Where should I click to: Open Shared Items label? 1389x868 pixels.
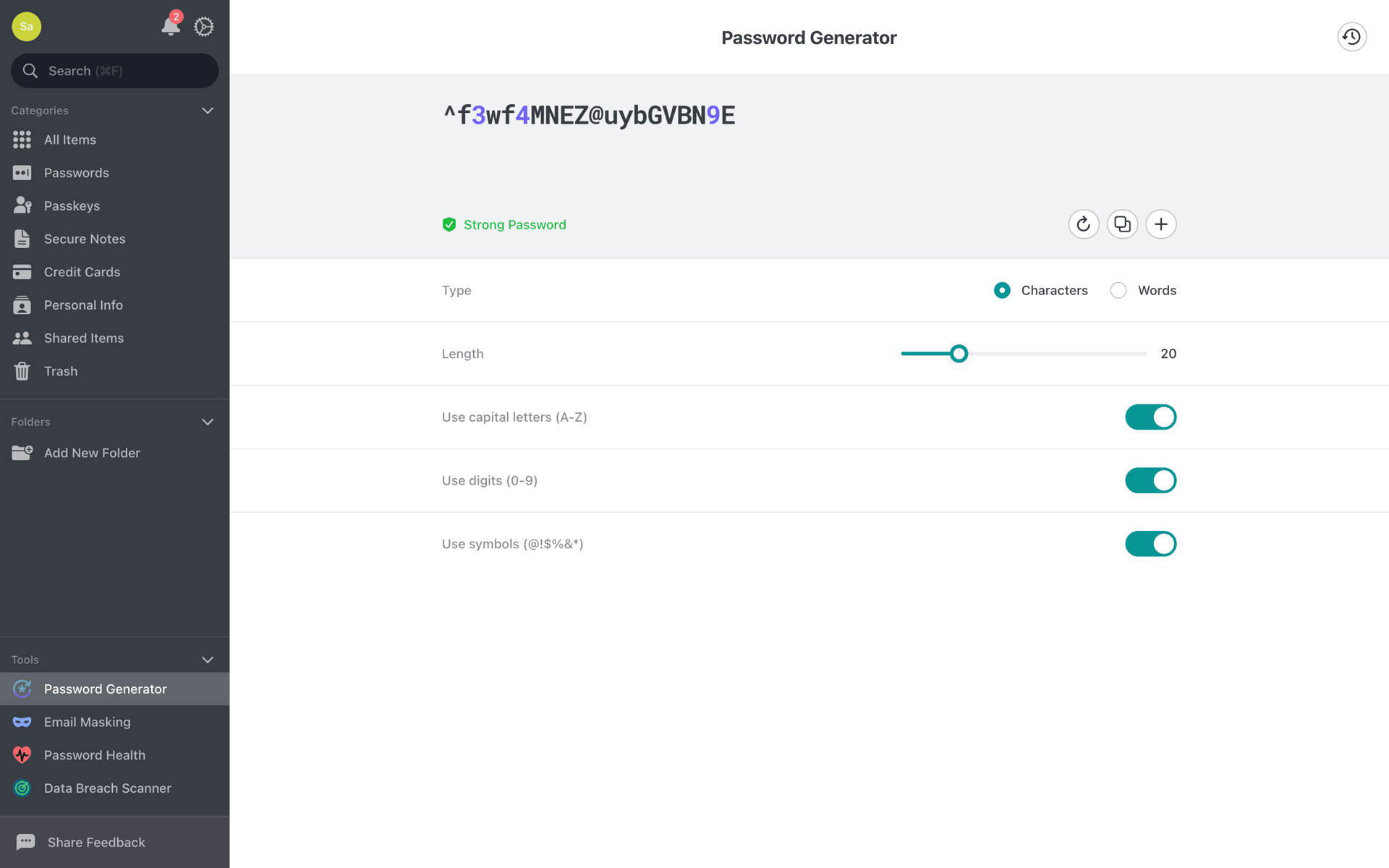84,338
